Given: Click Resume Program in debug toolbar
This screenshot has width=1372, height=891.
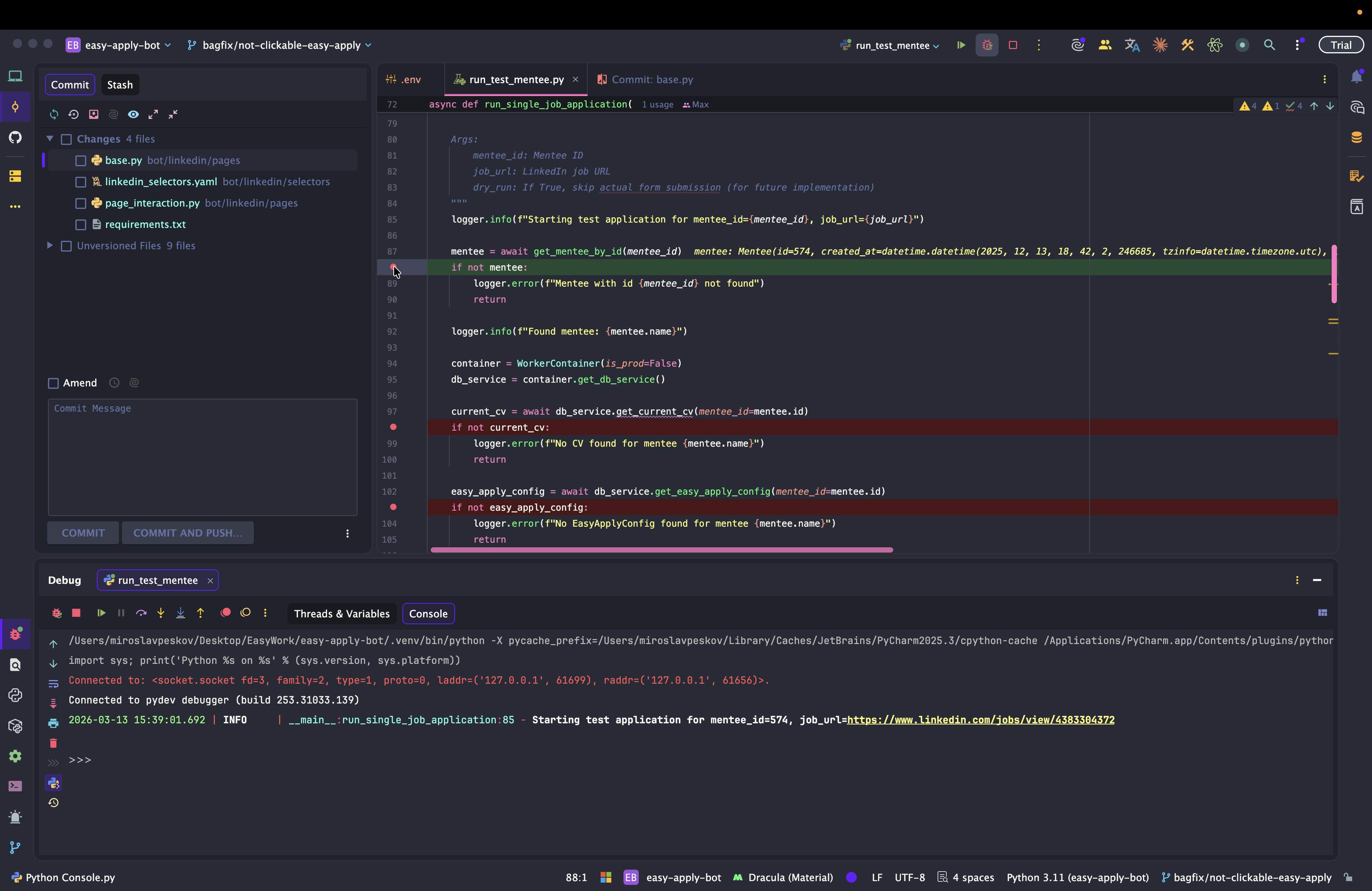Looking at the screenshot, I should [101, 613].
